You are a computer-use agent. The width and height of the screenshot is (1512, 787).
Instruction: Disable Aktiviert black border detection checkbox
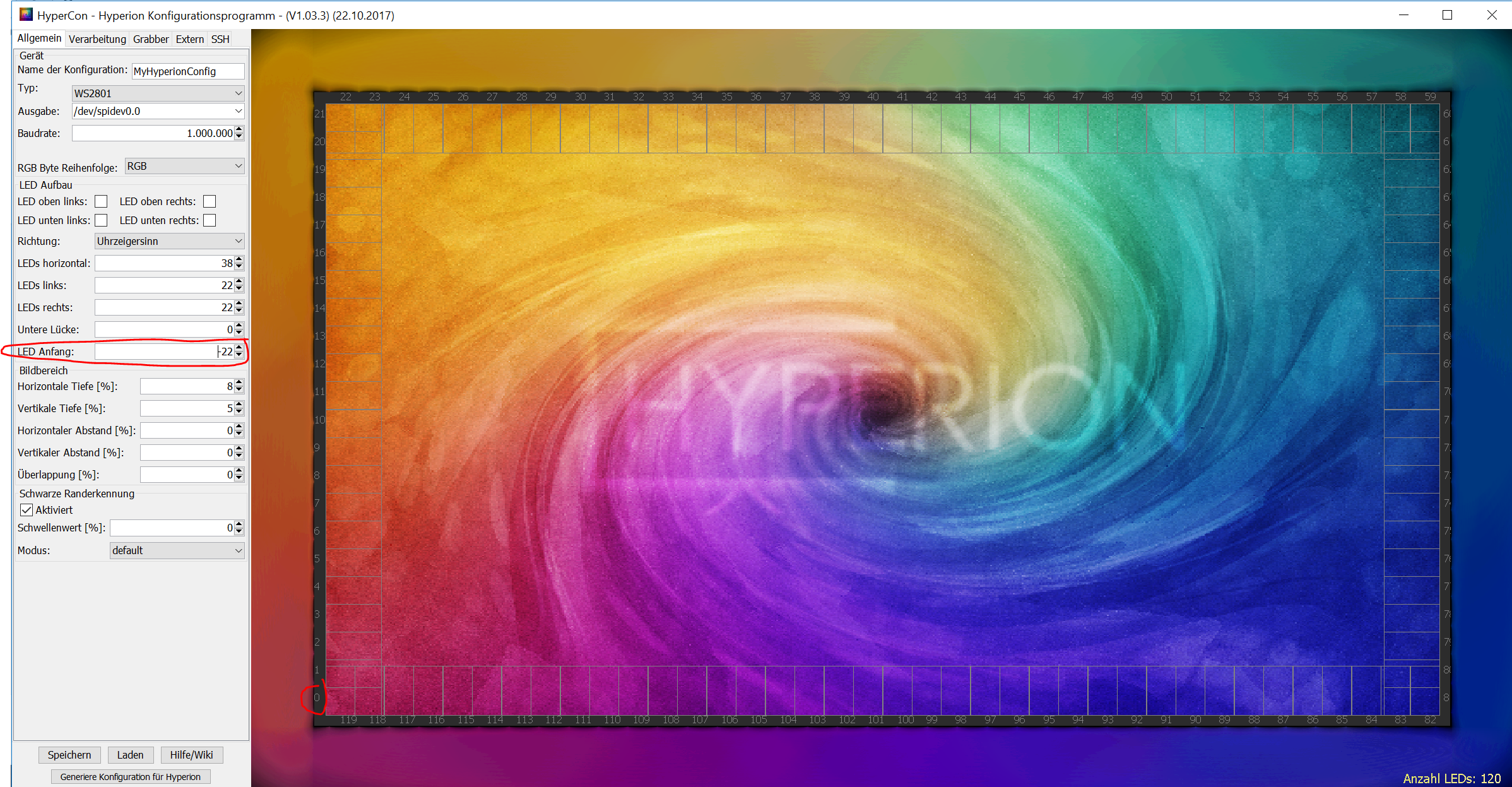click(27, 510)
